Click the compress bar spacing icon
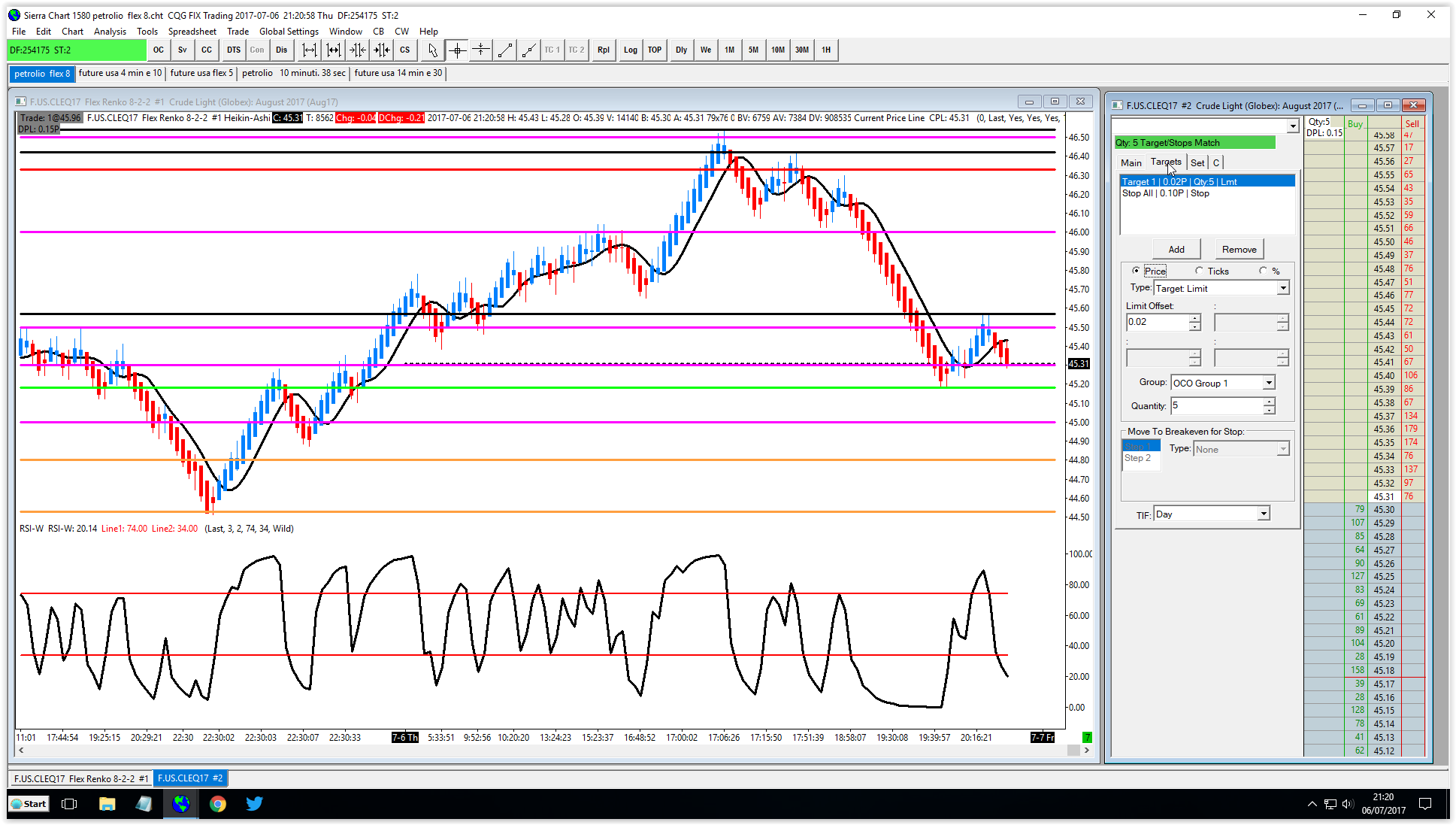 click(358, 50)
